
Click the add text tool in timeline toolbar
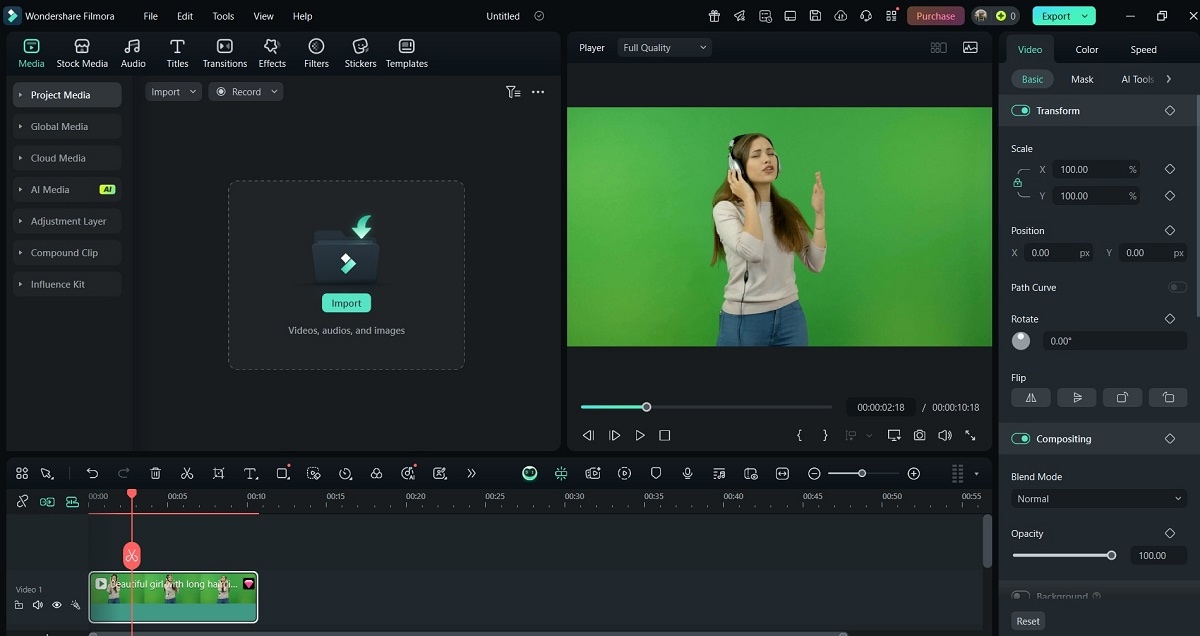click(251, 473)
